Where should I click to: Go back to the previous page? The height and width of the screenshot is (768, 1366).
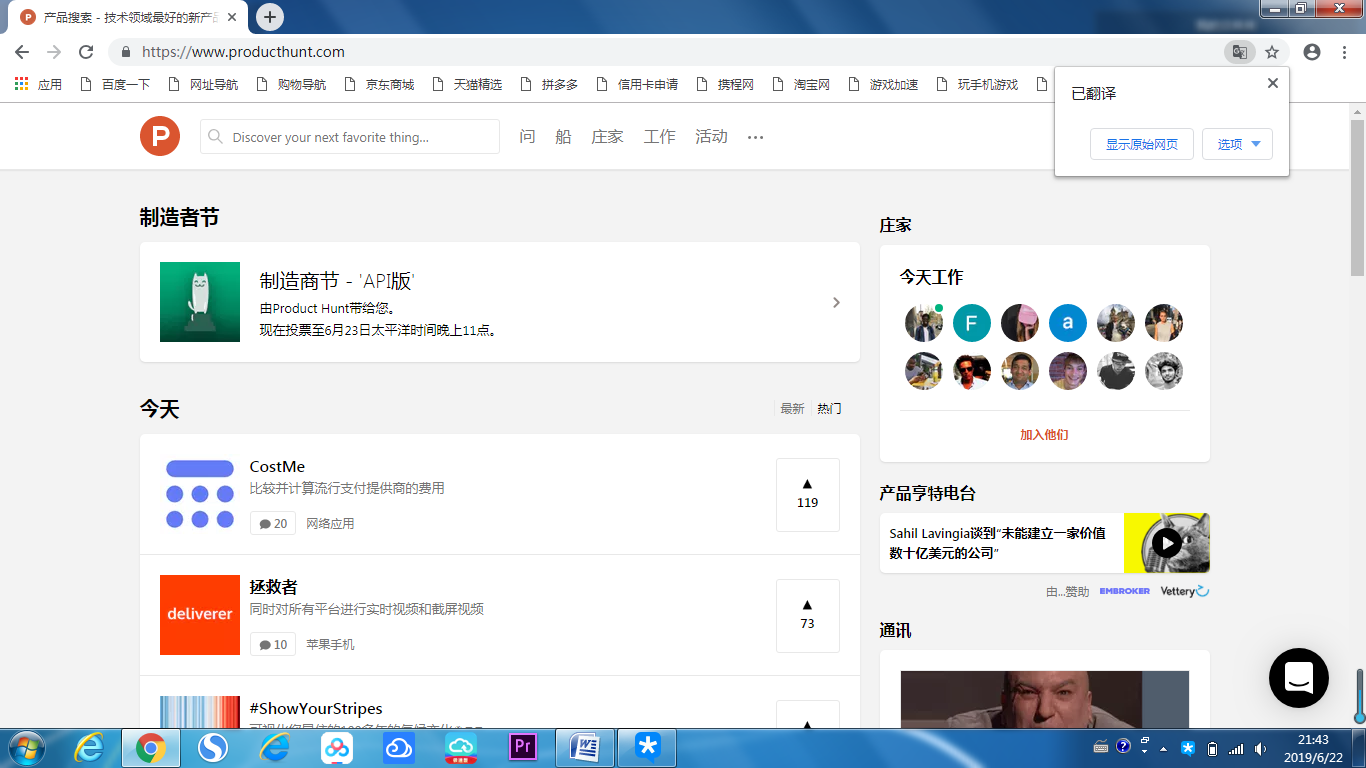[x=22, y=52]
